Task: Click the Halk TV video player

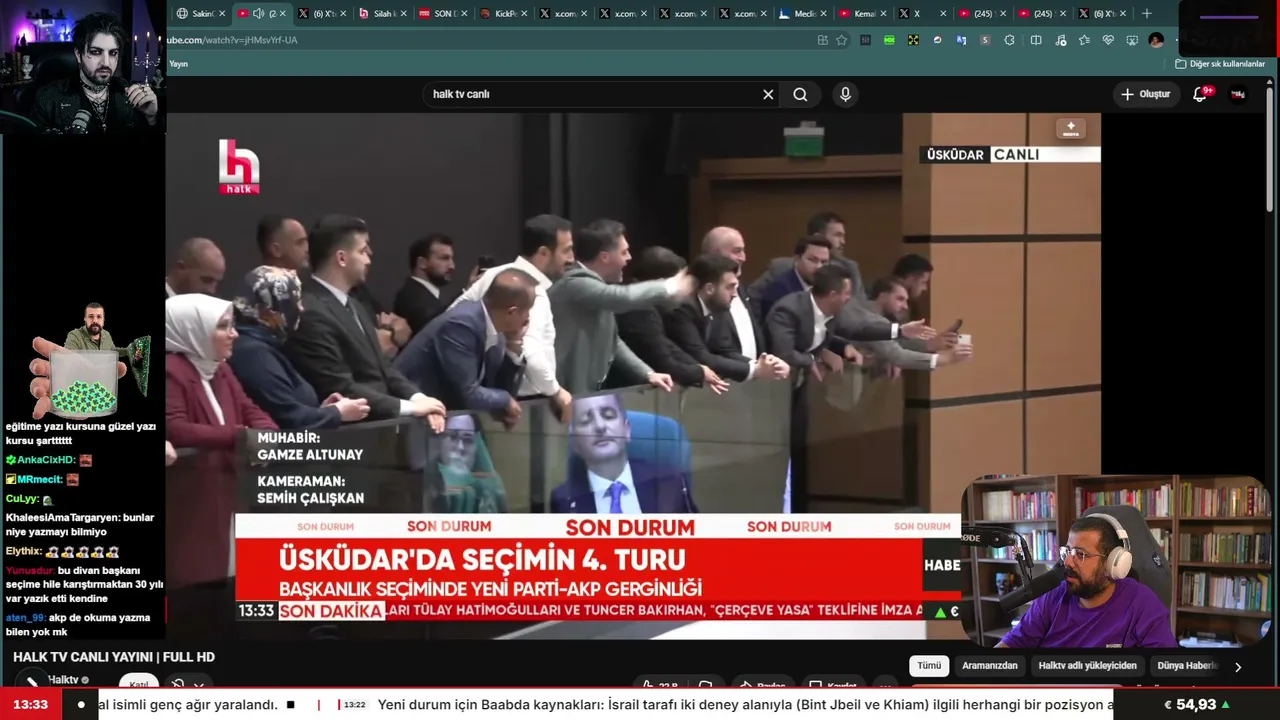Action: [x=633, y=375]
